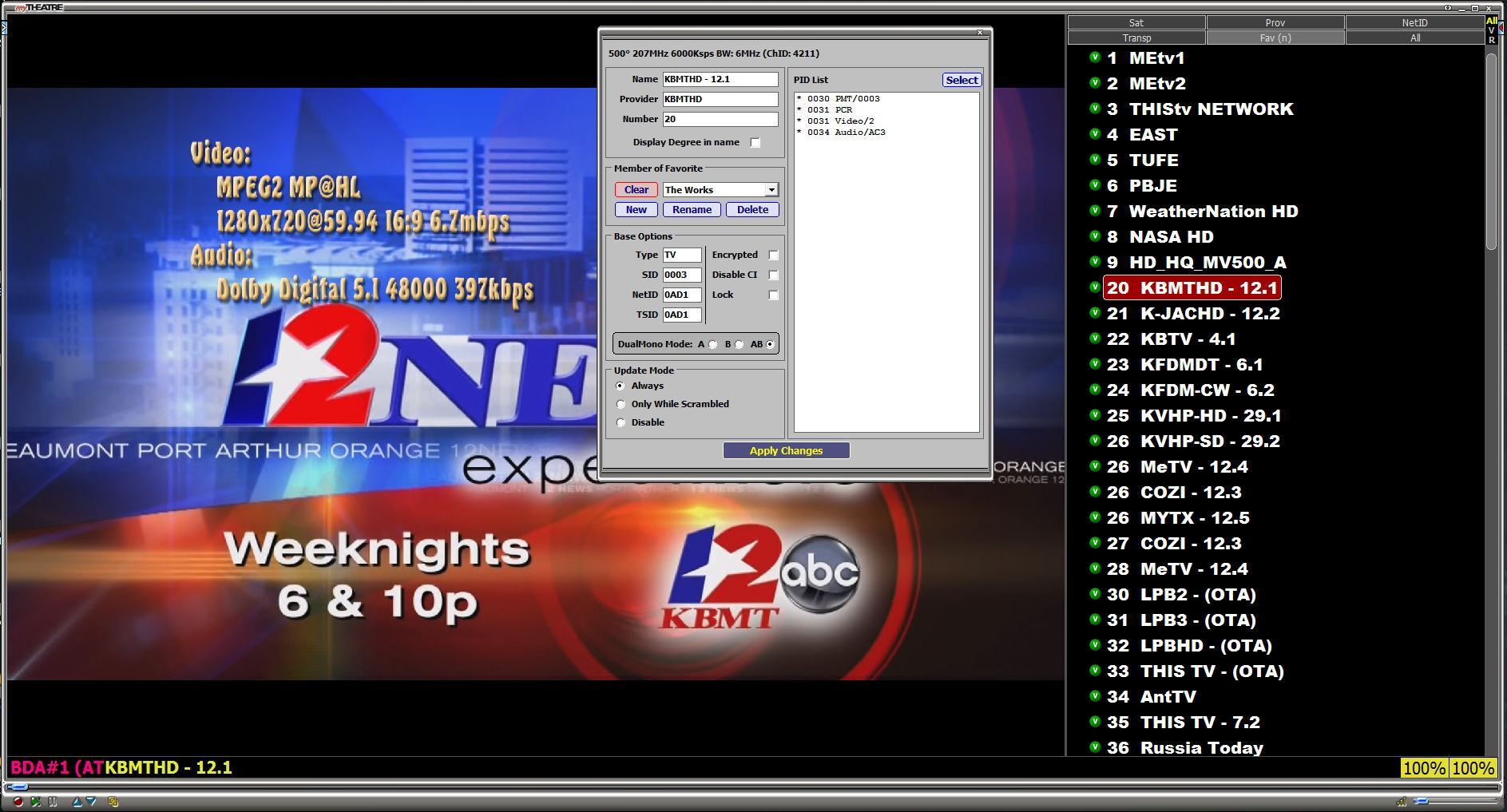Viewport: 1507px width, 812px height.
Task: Click green icon next to PBJE
Action: tap(1096, 185)
